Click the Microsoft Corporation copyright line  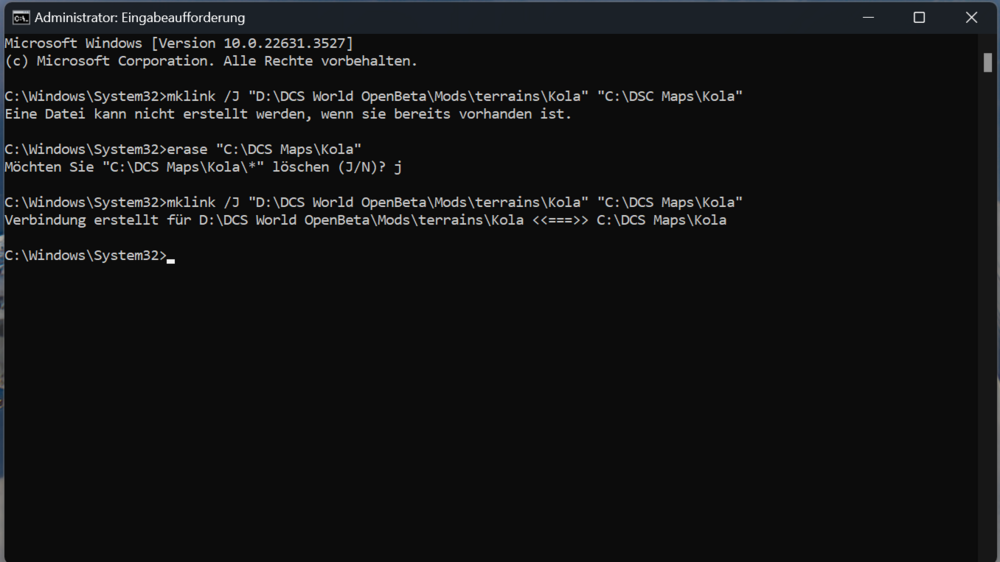tap(211, 61)
